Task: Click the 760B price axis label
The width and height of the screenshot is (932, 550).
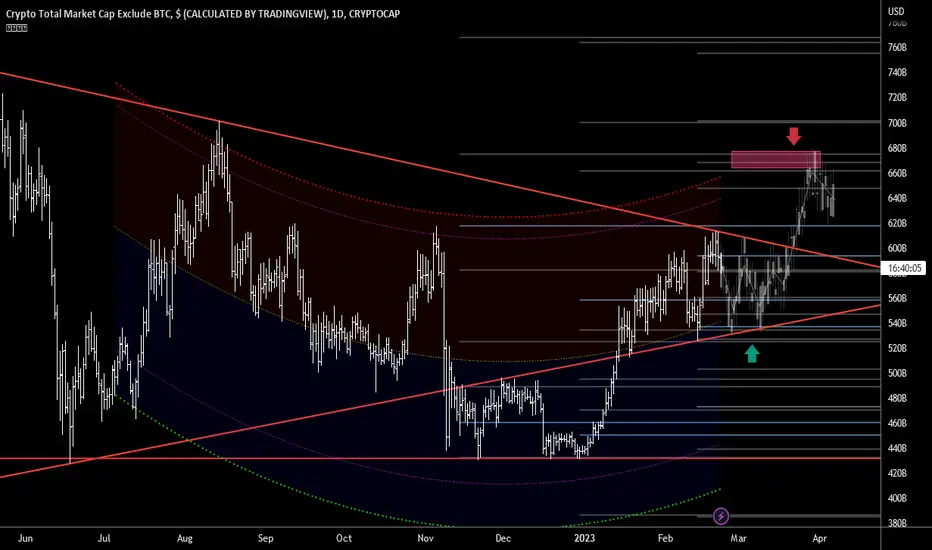Action: (897, 47)
